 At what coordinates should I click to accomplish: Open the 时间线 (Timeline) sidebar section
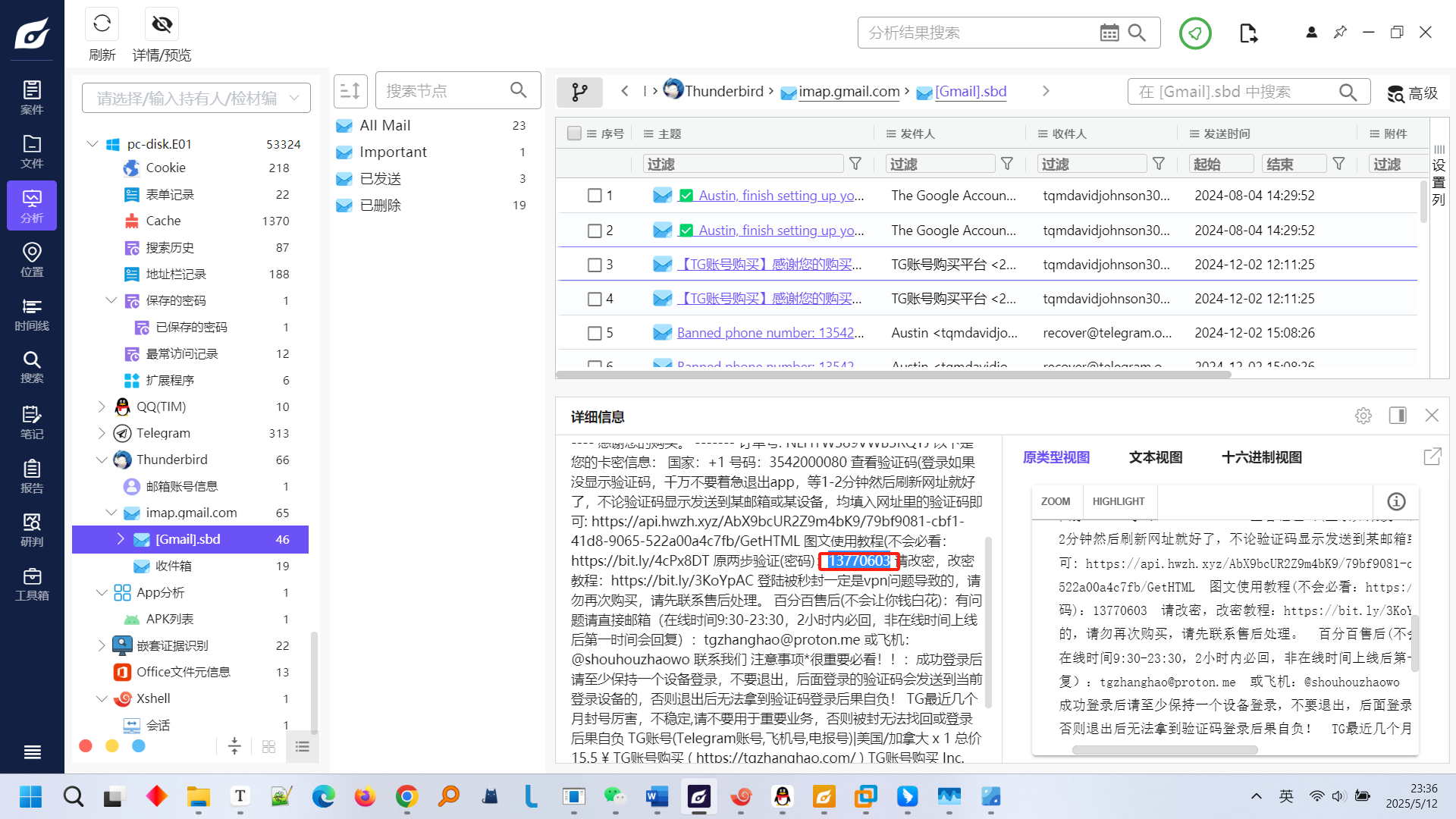(x=32, y=314)
